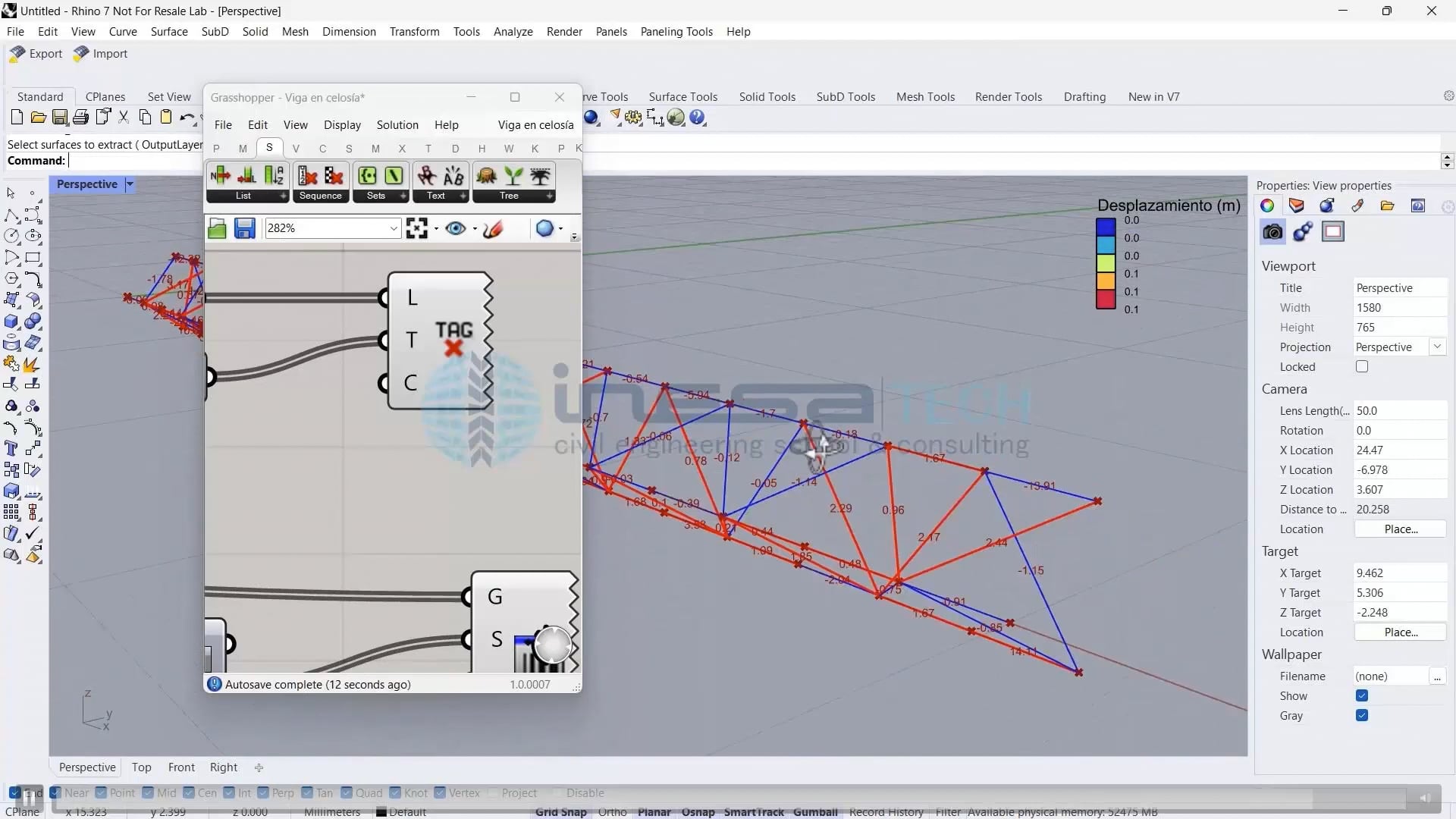Select the camera icon in View properties panel
This screenshot has width=1456, height=819.
tap(1272, 232)
